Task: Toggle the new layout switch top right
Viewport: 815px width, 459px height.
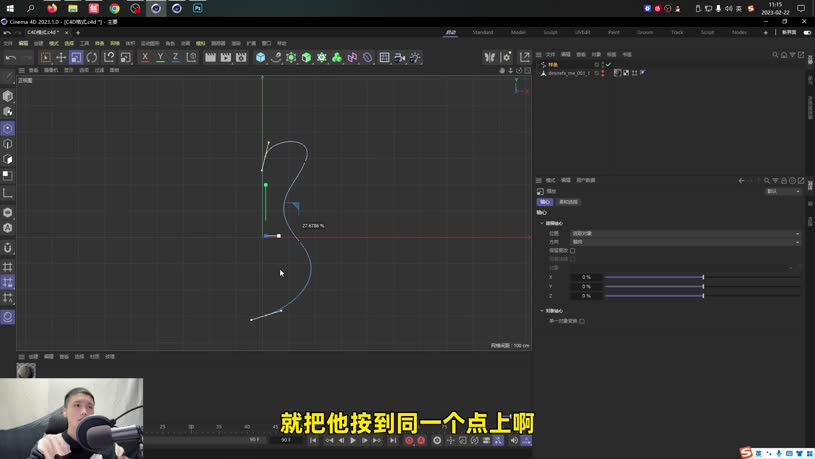Action: tap(807, 32)
